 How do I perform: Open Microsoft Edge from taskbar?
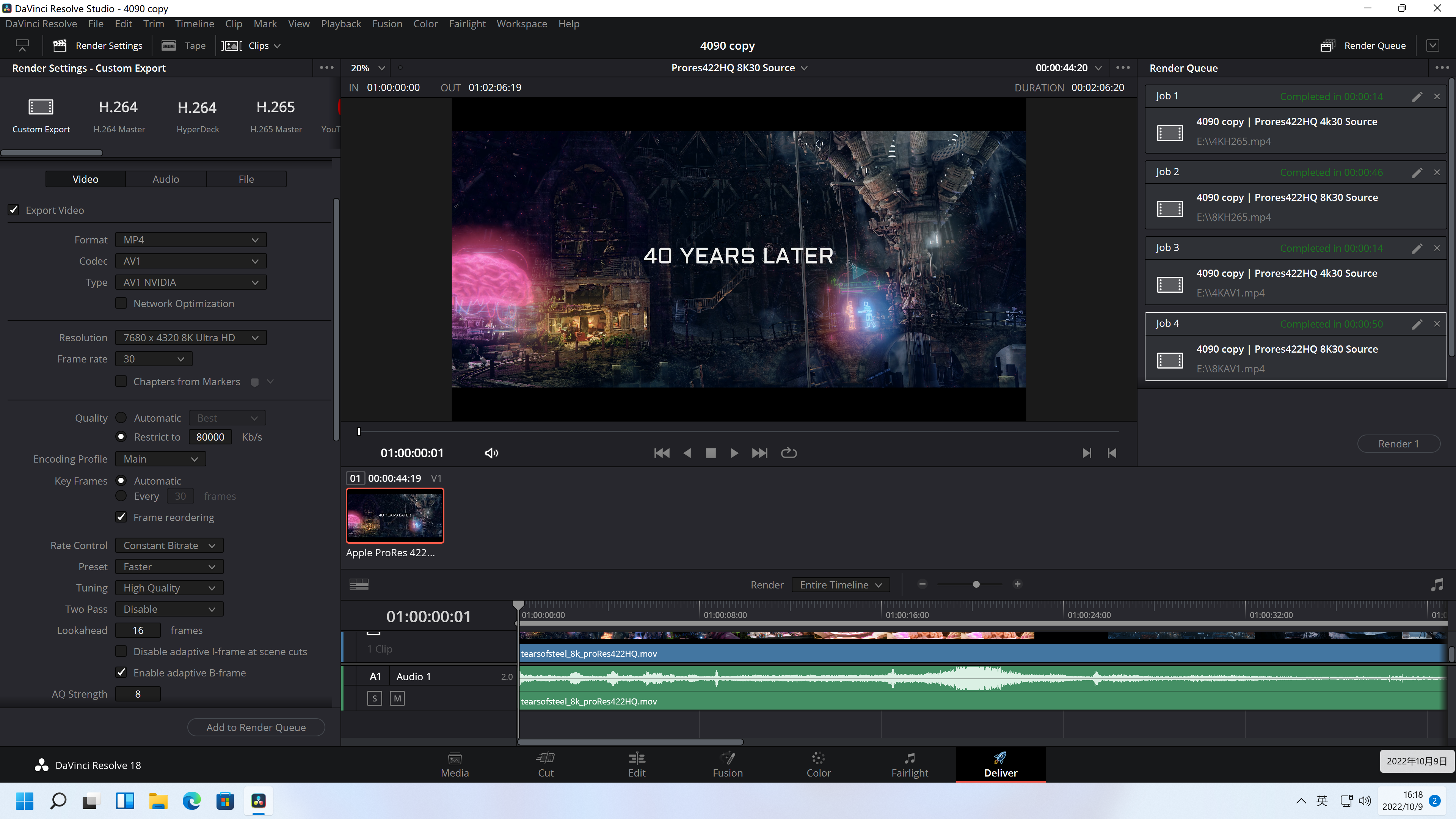pyautogui.click(x=191, y=800)
